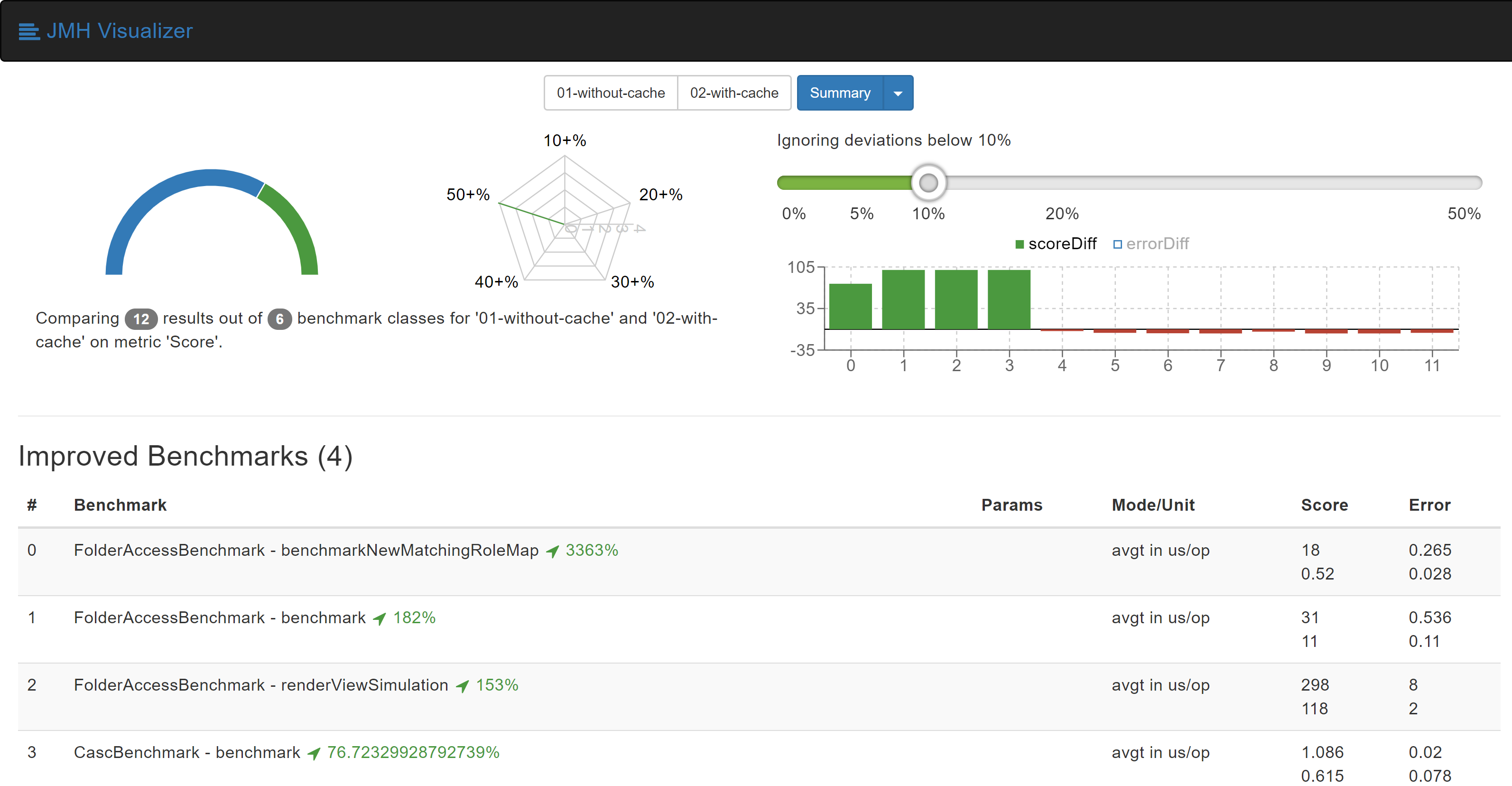Click the errorDiff checkbox toggle in legend

coord(1116,245)
